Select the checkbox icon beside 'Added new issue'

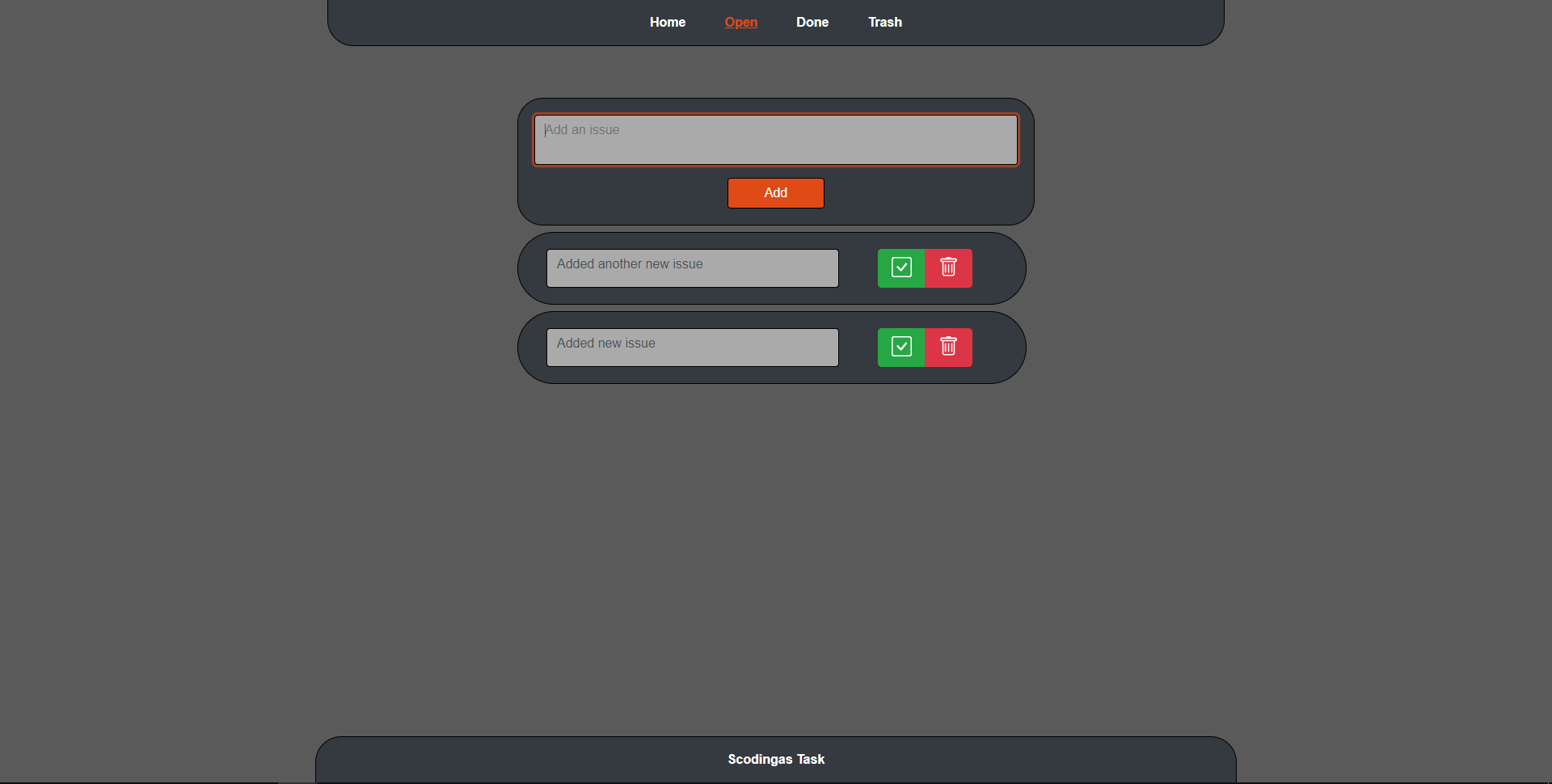tap(900, 347)
